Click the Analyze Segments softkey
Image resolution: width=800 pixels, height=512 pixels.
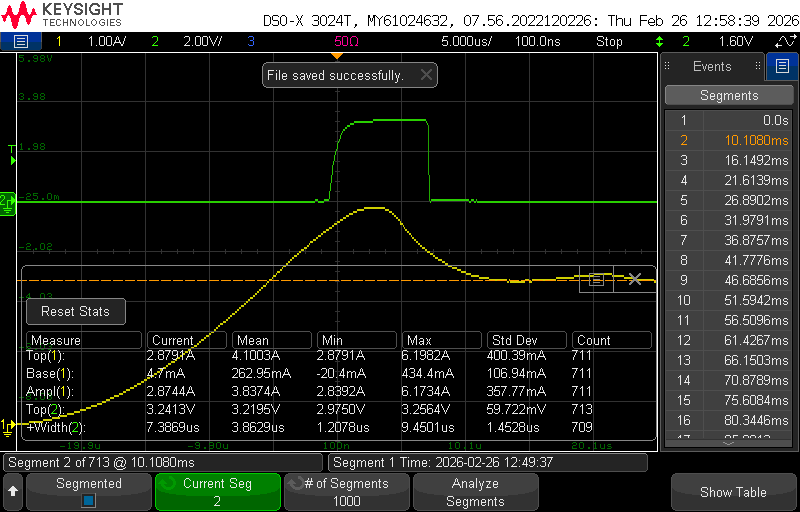(x=476, y=492)
